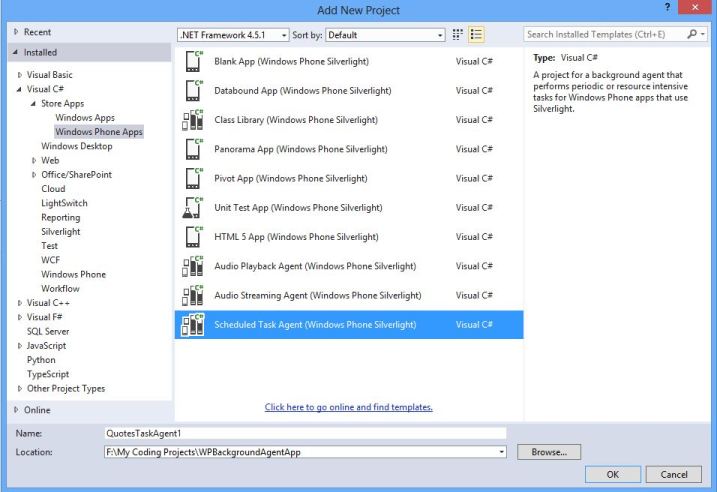Select Pivot App (Windows Phone Silverlight) template
717x492 pixels.
[349, 178]
